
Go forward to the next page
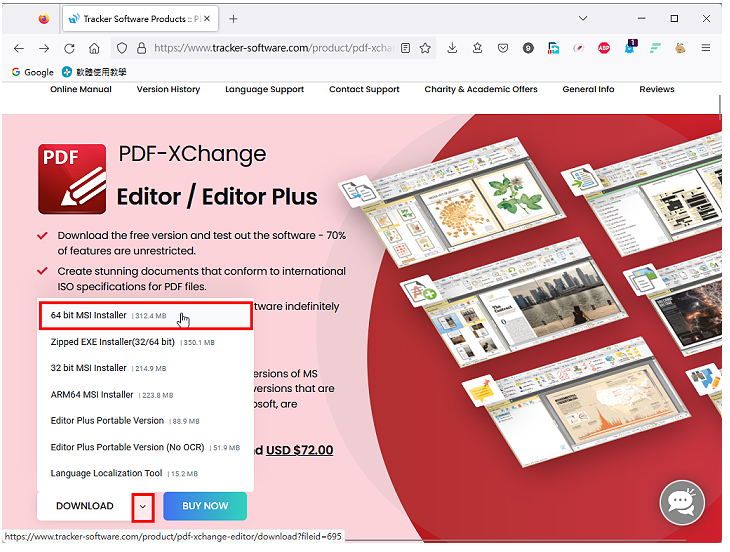pyautogui.click(x=44, y=48)
